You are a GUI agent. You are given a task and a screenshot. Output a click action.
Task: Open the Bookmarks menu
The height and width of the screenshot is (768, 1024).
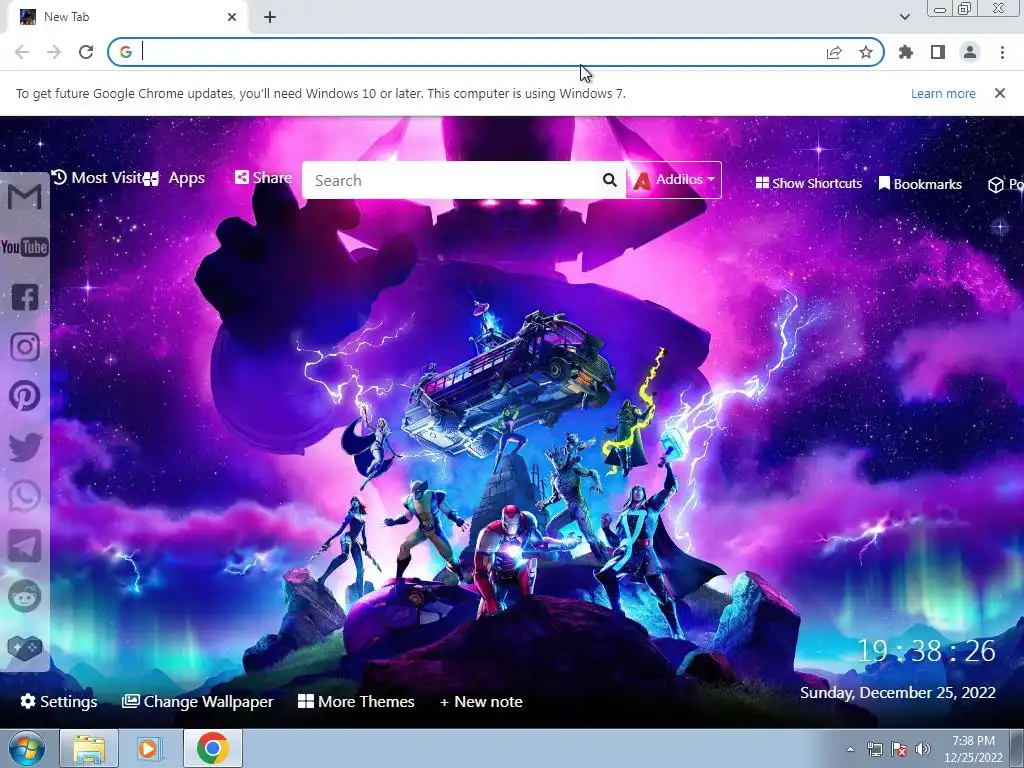[920, 184]
